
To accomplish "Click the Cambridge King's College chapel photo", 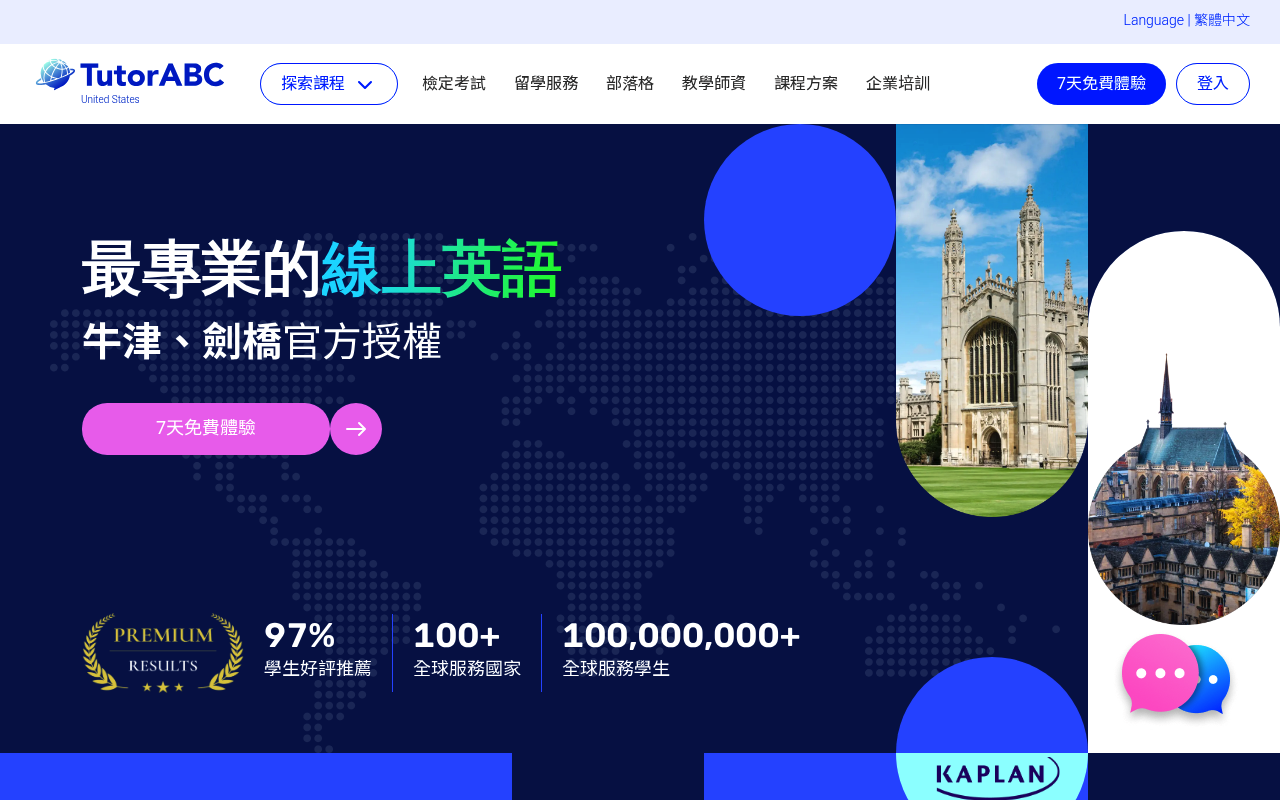I will 992,320.
